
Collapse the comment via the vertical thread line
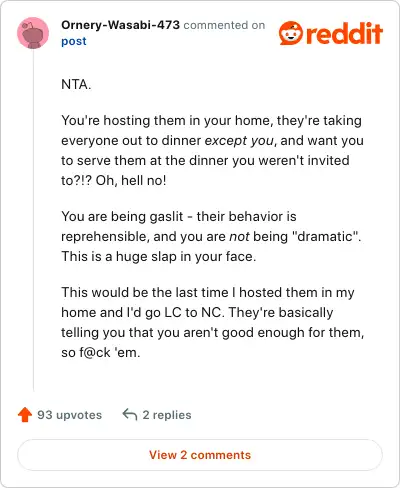33,220
